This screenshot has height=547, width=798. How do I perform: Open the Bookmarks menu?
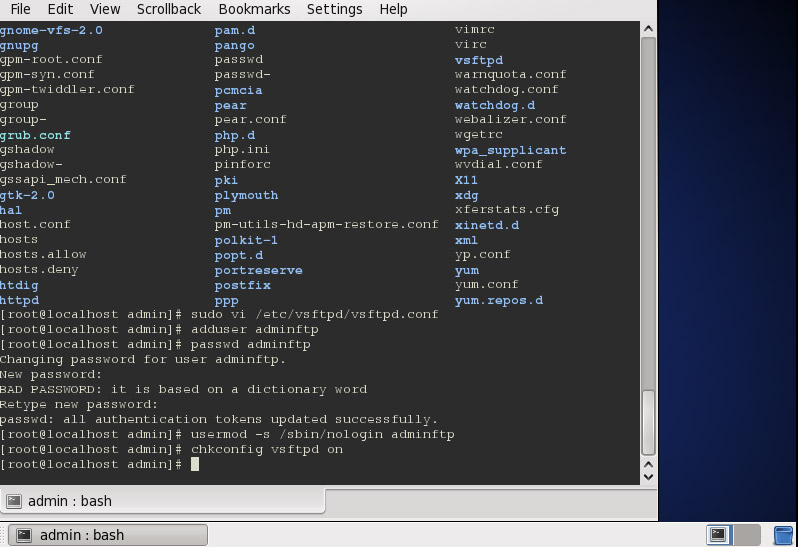click(x=254, y=9)
